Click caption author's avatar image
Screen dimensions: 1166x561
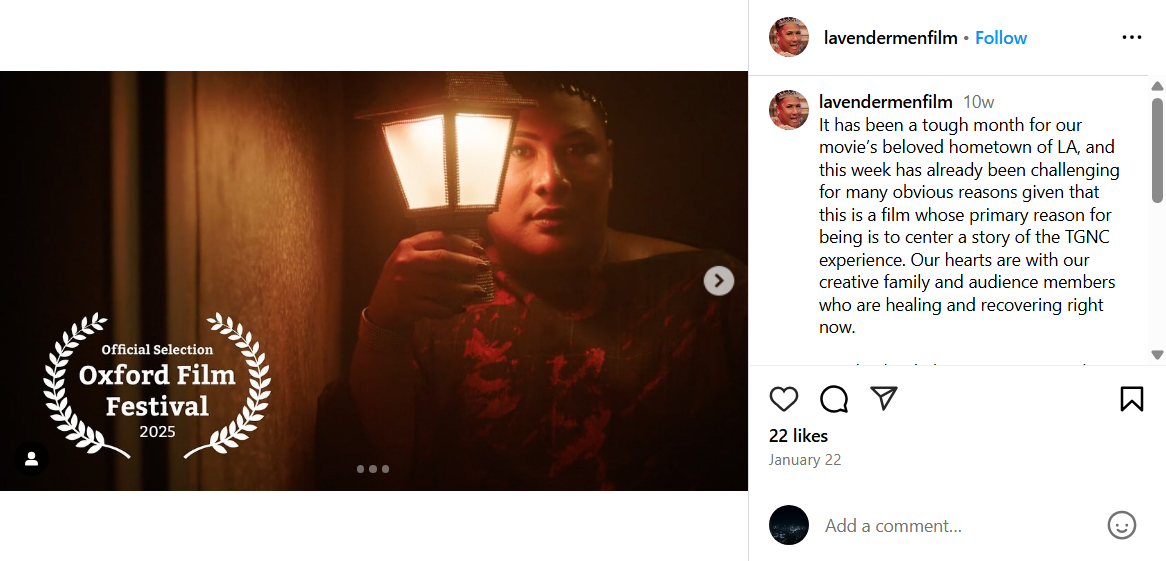[788, 110]
